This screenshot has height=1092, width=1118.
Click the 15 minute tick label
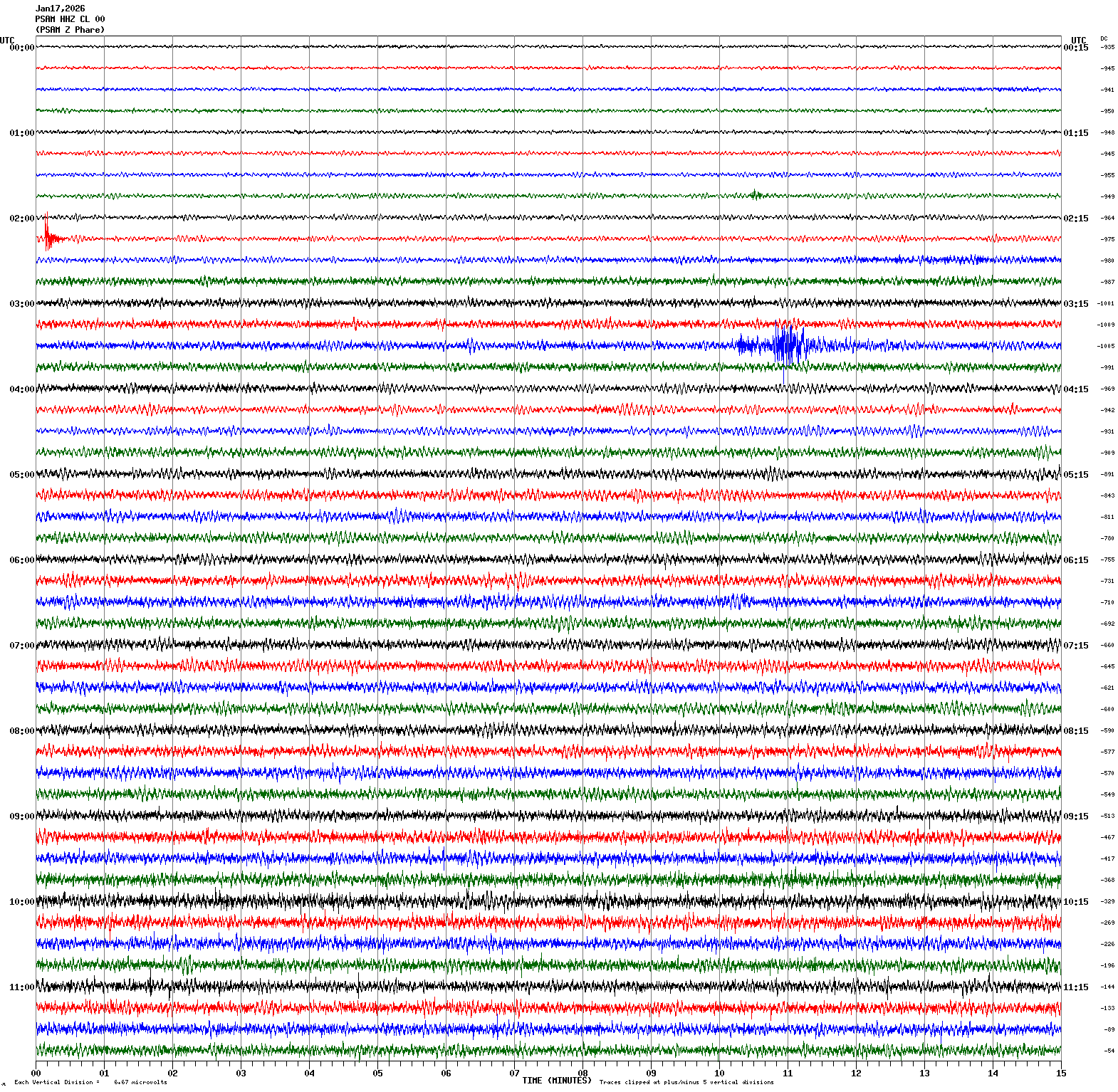pyautogui.click(x=1061, y=1073)
